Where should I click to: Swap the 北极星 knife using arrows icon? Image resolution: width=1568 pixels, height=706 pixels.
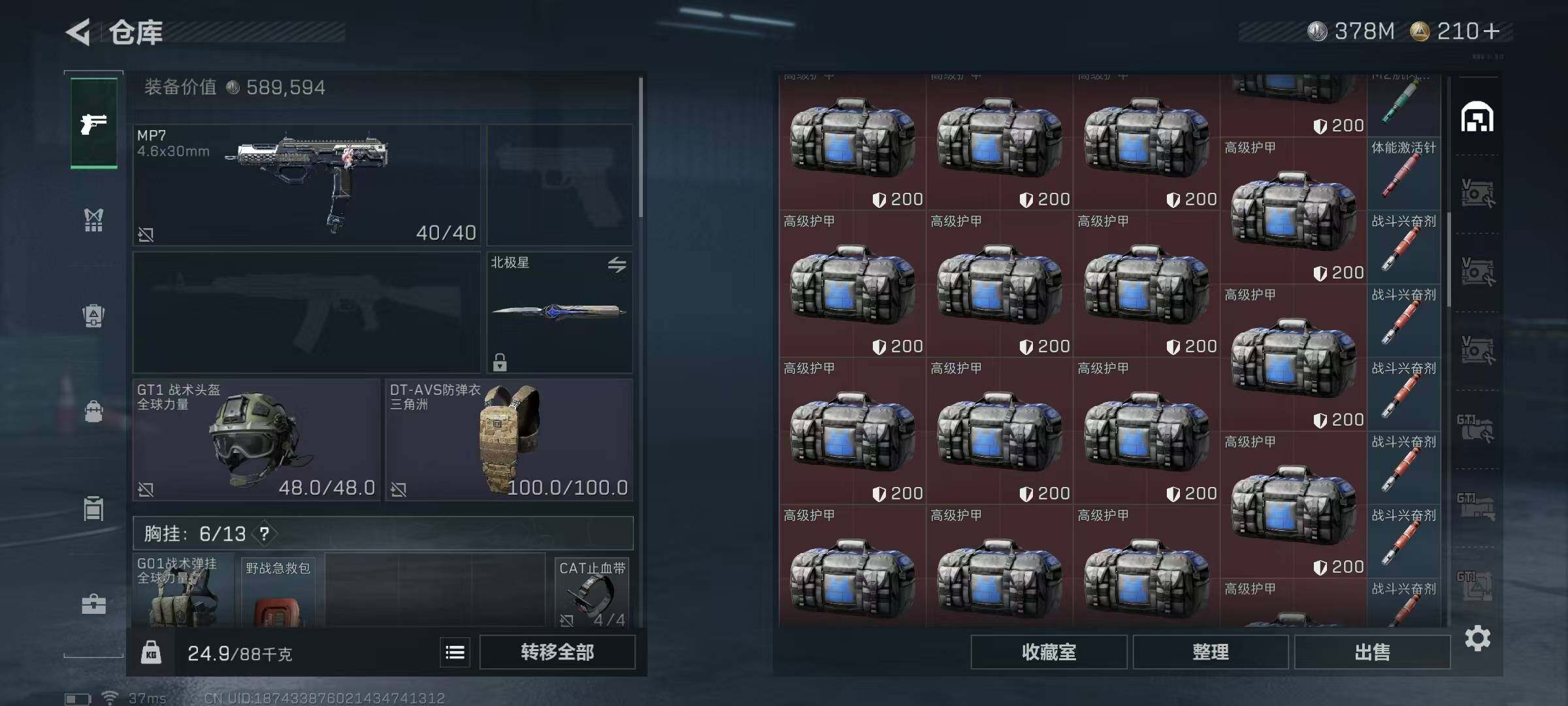tap(617, 265)
